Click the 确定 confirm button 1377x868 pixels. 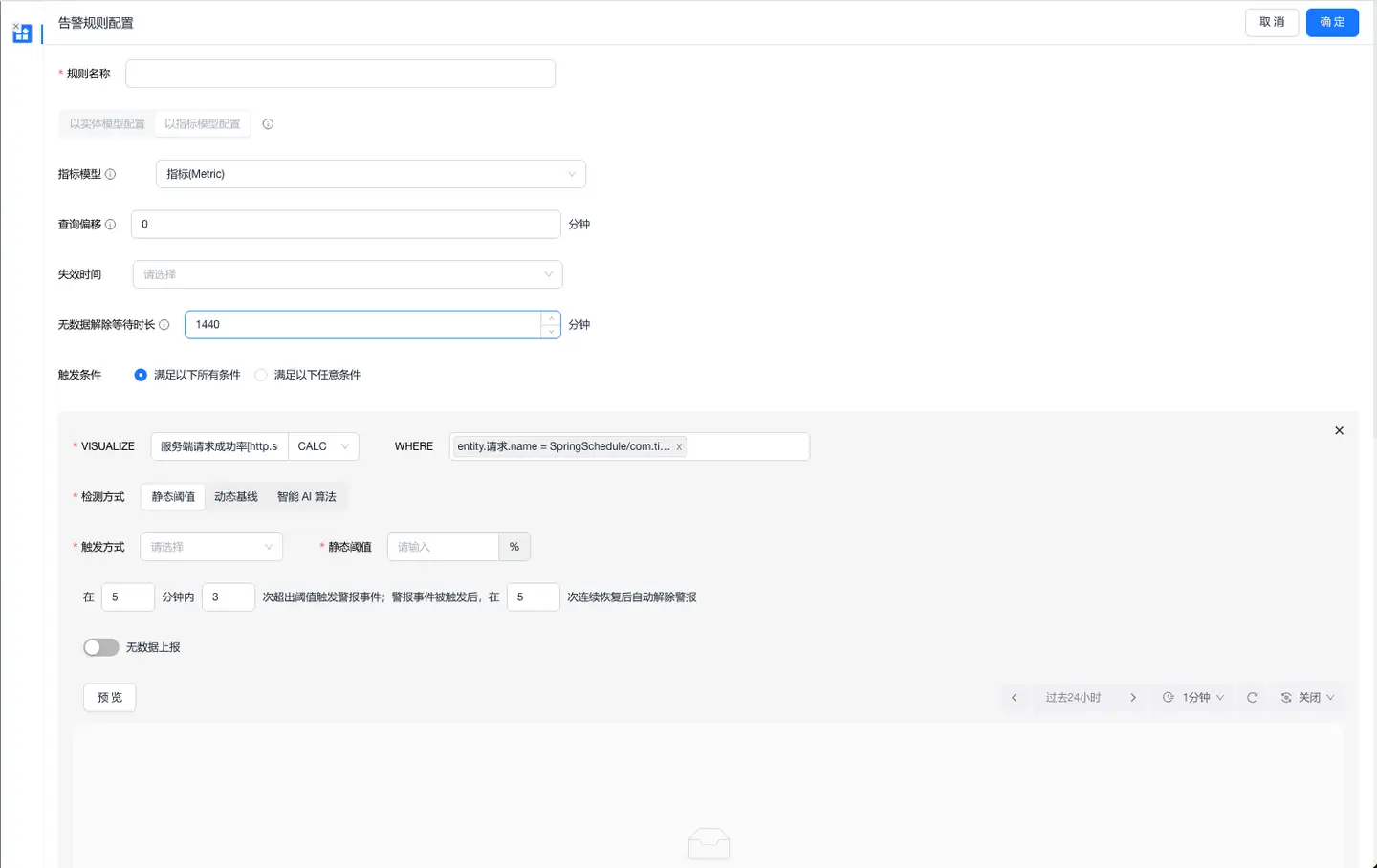click(1332, 22)
